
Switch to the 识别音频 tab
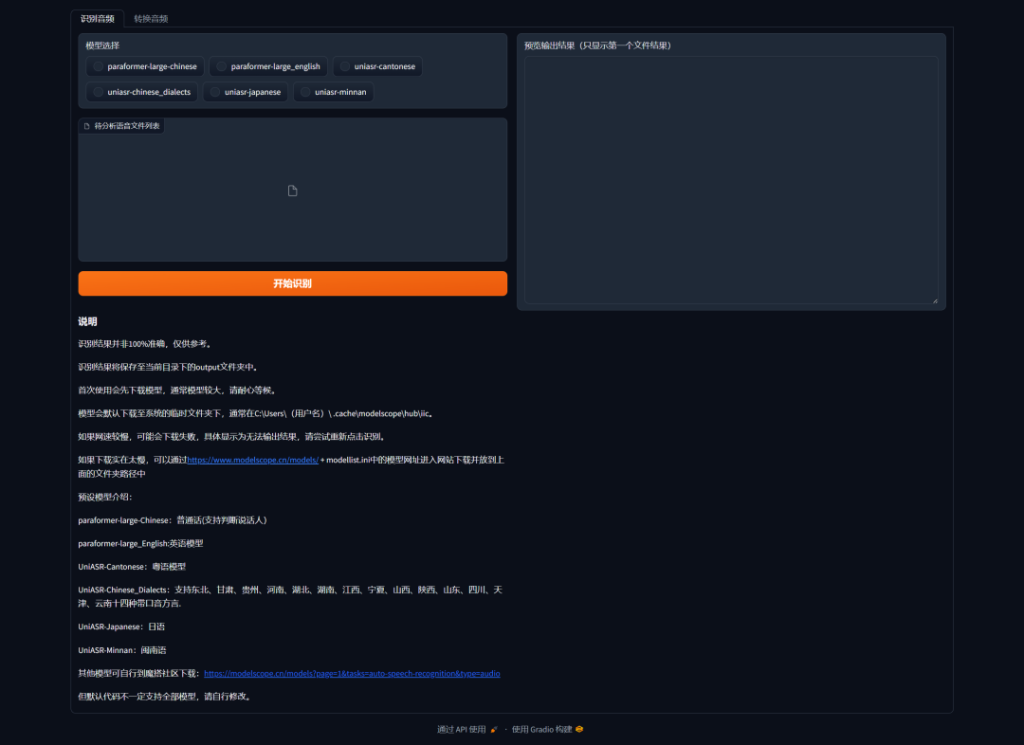point(97,18)
